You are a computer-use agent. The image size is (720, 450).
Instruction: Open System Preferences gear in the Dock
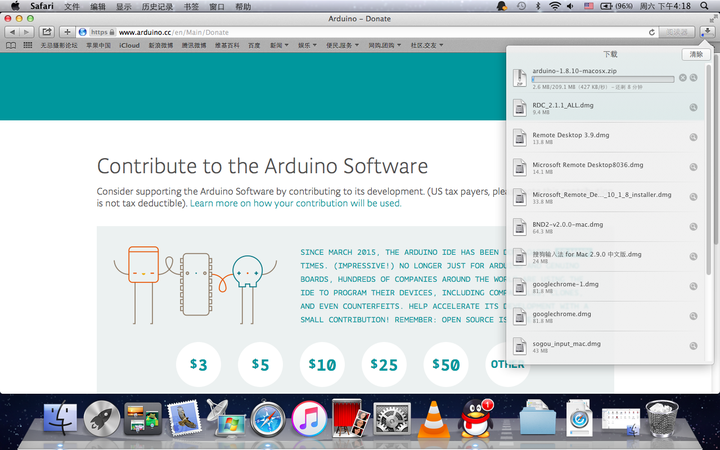(392, 419)
